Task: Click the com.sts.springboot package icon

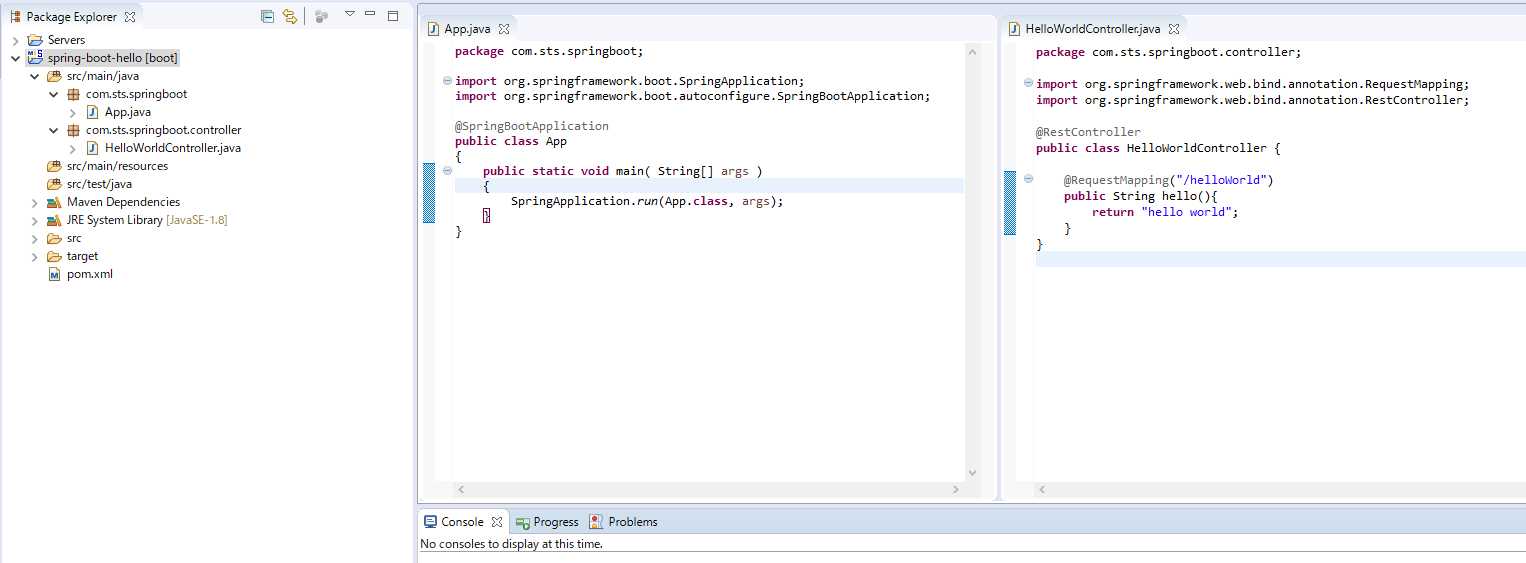Action: tap(73, 94)
